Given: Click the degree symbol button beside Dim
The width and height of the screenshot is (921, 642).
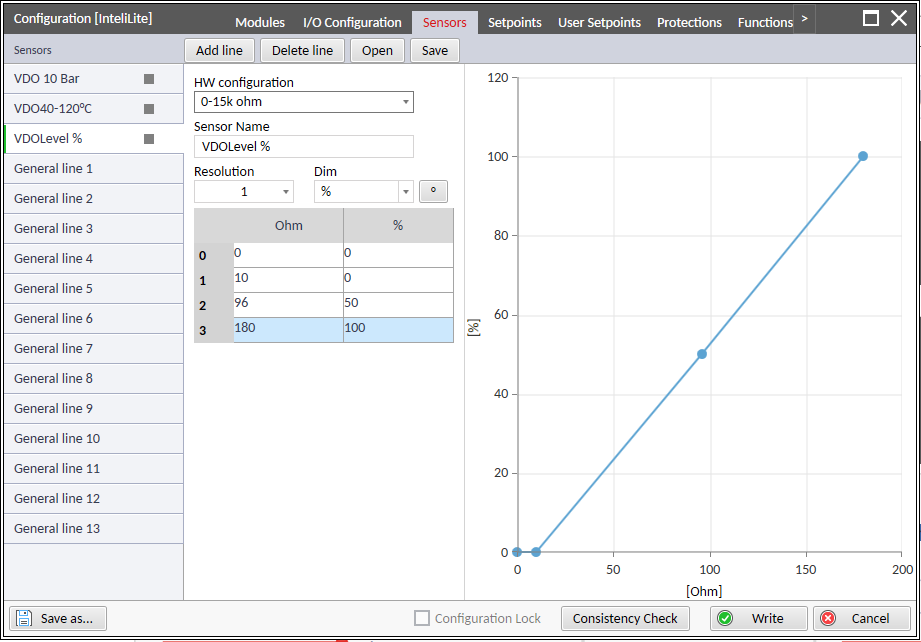Looking at the screenshot, I should pyautogui.click(x=433, y=191).
